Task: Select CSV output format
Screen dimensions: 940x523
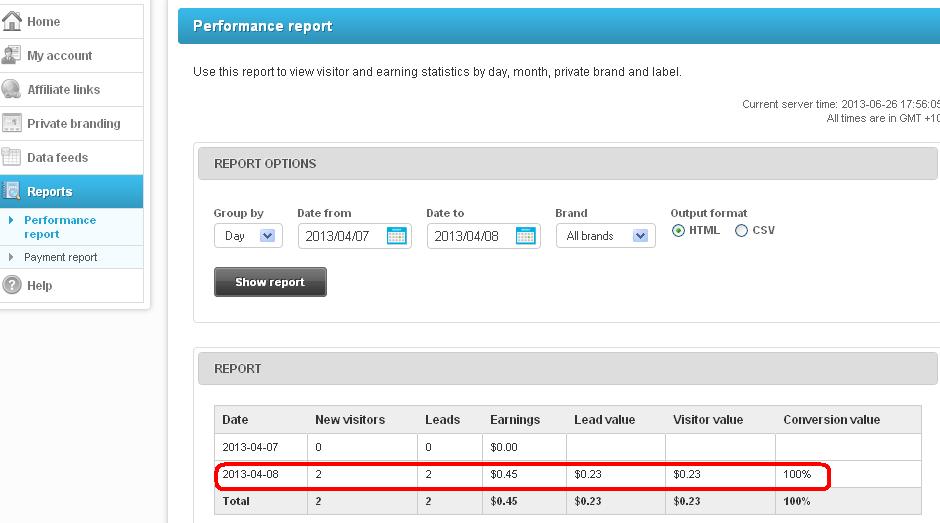Action: coord(742,231)
